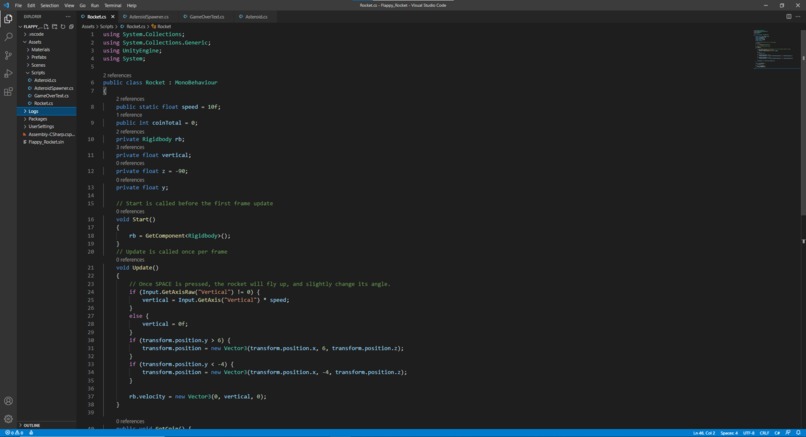The image size is (806, 437).
Task: Expand the UserSettings folder
Action: [41, 126]
